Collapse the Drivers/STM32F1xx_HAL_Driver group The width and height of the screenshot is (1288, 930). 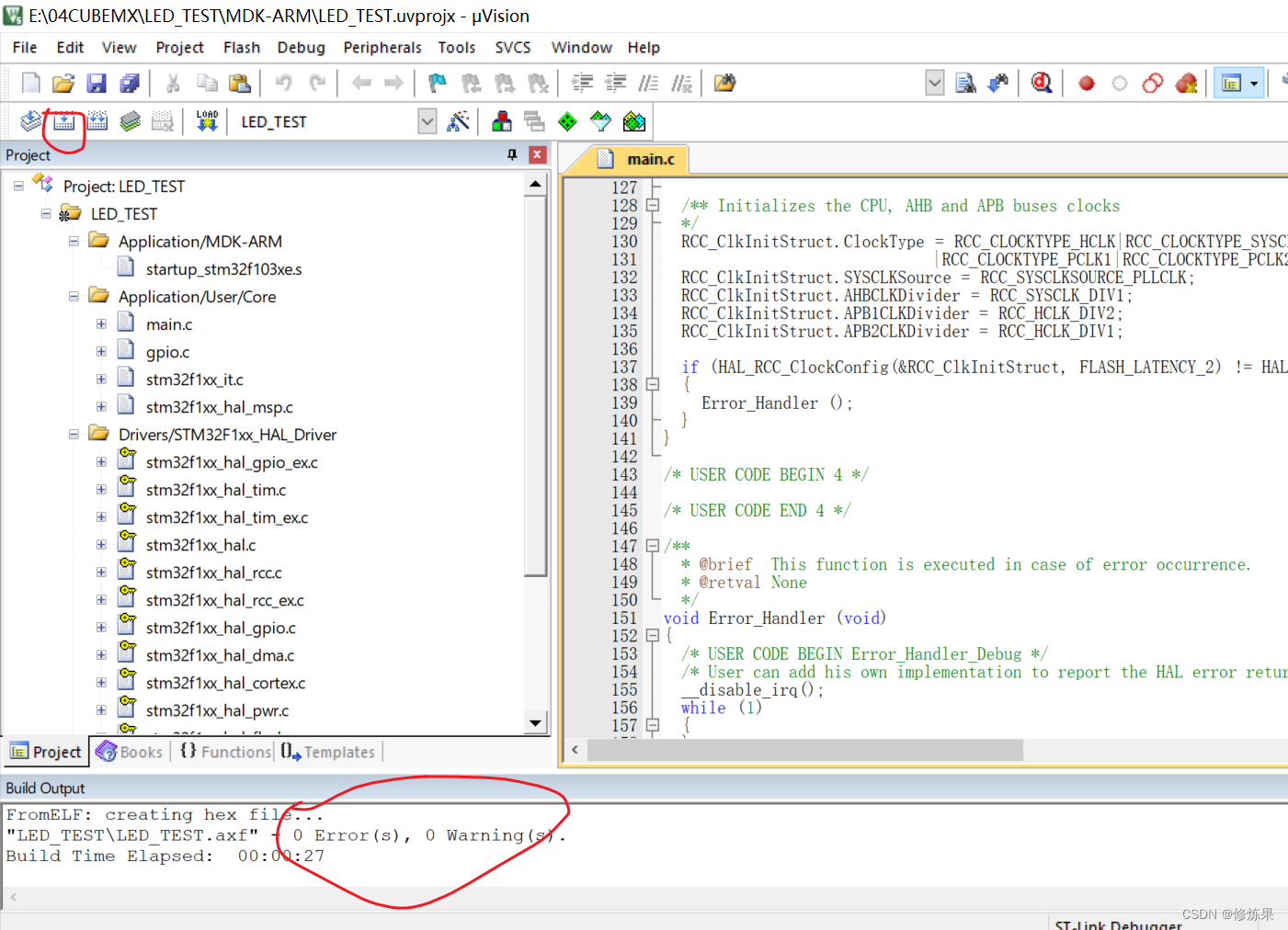(74, 434)
